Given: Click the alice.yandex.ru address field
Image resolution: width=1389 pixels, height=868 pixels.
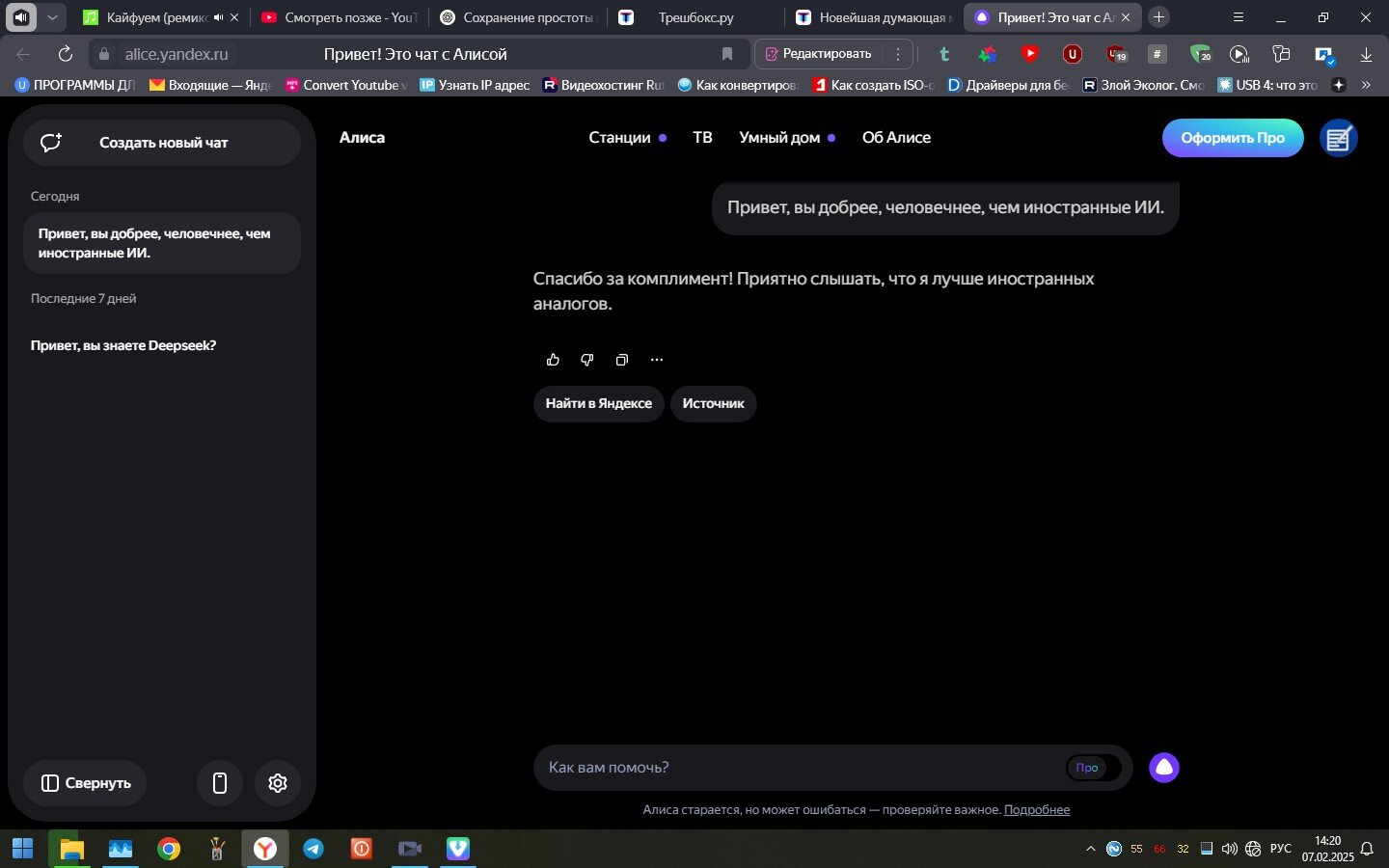Looking at the screenshot, I should (177, 54).
